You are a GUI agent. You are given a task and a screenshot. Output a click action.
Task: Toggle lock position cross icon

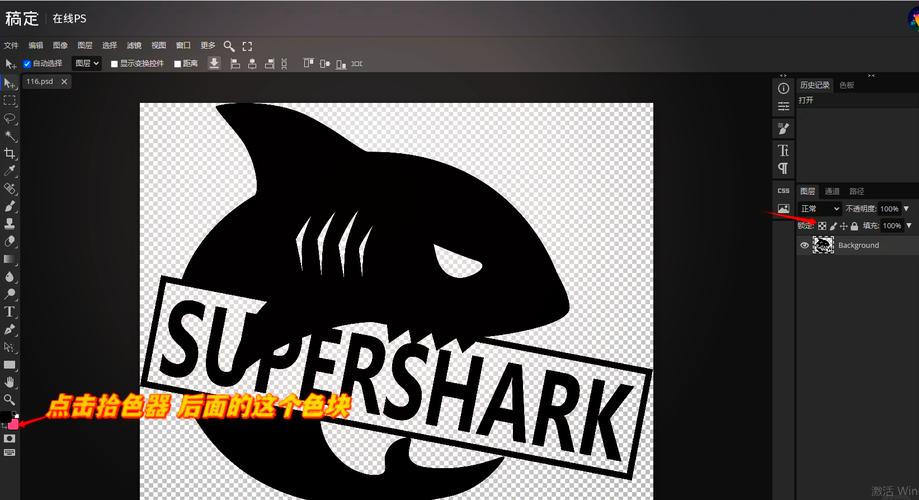(844, 226)
